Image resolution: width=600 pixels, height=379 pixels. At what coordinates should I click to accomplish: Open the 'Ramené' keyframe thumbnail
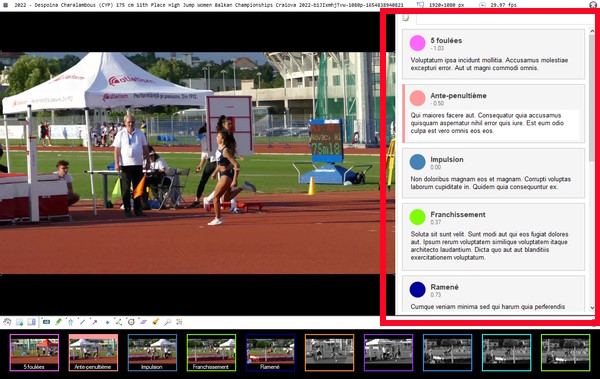tap(271, 353)
